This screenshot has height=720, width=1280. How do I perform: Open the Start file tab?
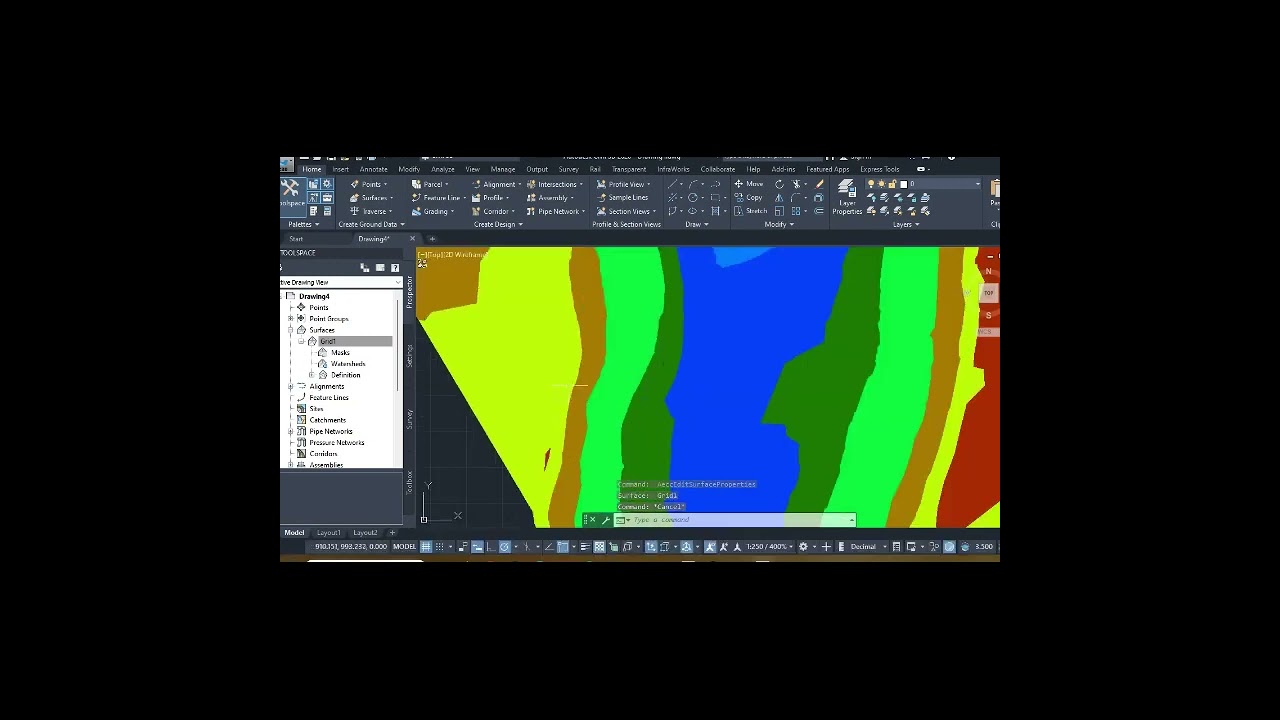[296, 239]
